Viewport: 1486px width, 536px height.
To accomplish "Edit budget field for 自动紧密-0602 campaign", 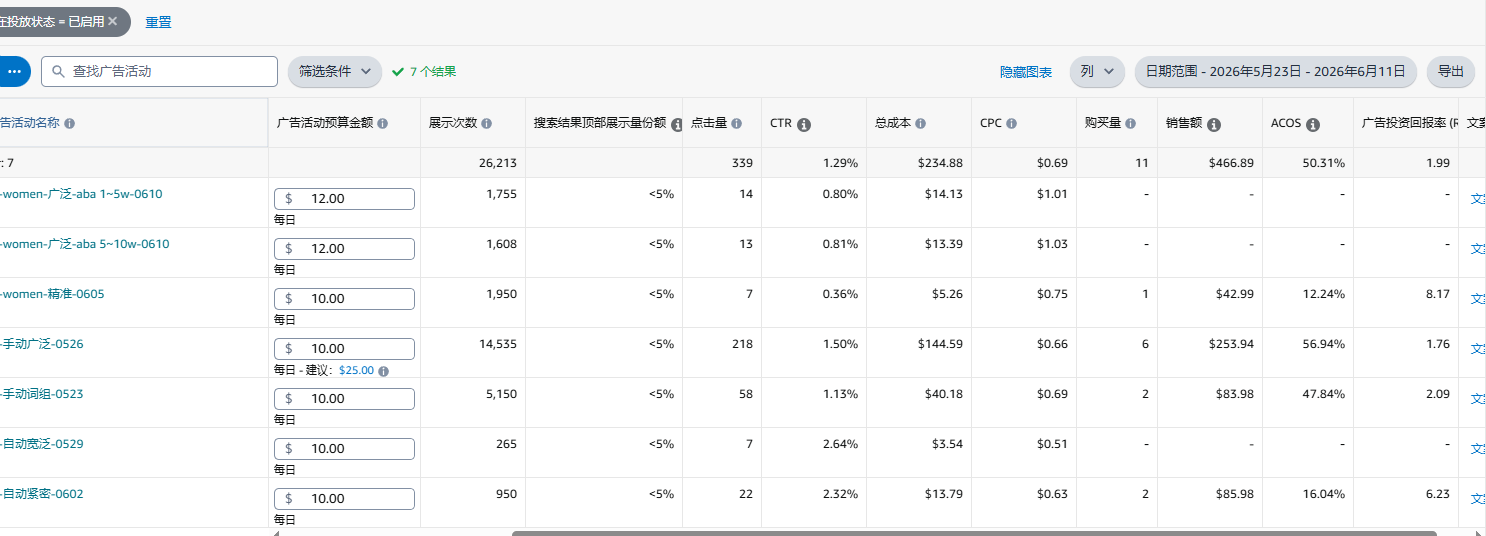I will 344,499.
